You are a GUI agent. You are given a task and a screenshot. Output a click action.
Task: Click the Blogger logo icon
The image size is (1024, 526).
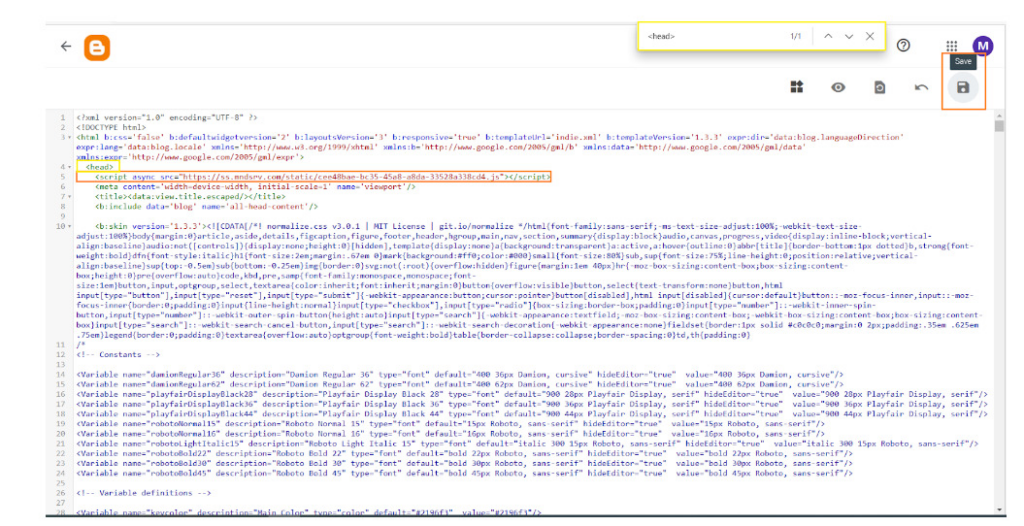click(x=97, y=46)
